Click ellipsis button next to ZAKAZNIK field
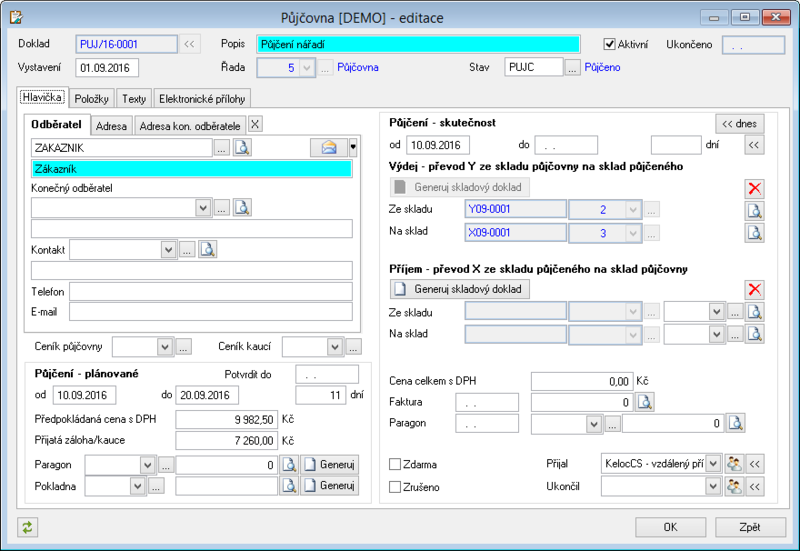Screen dimensions: 800x551 [x=221, y=148]
